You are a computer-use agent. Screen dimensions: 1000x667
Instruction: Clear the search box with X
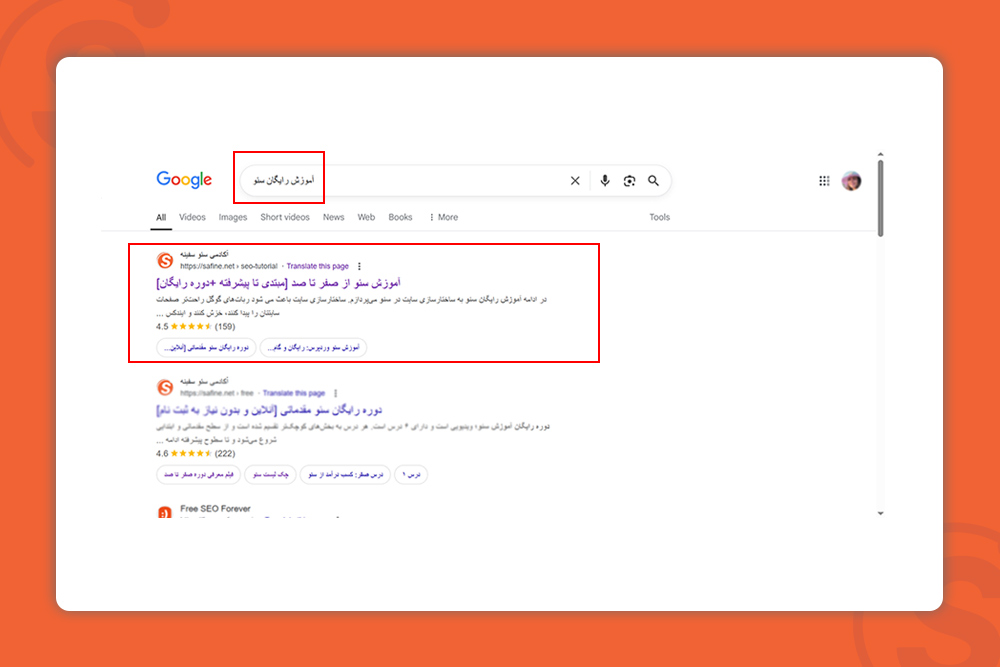(x=575, y=181)
